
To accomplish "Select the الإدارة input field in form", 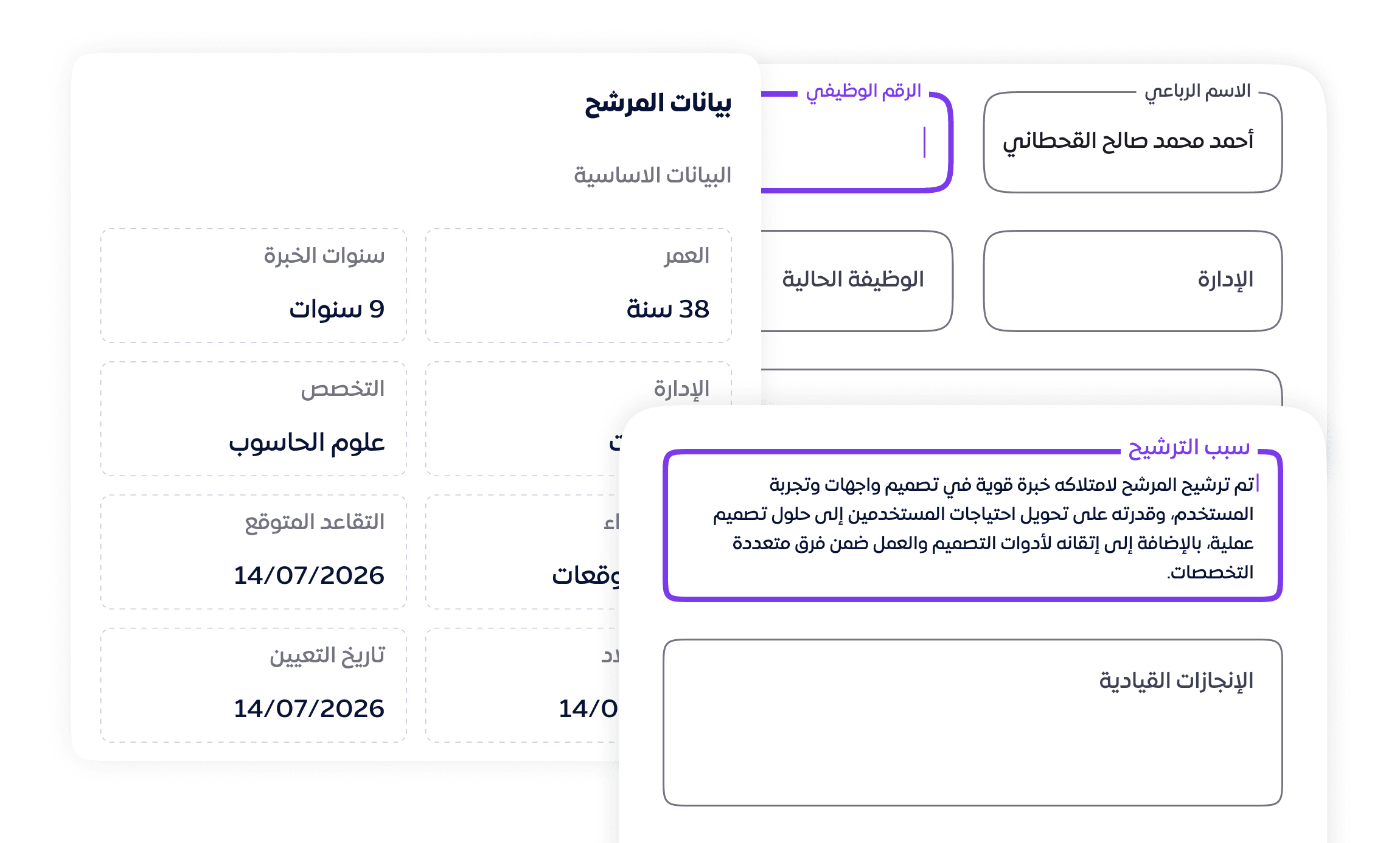I will [x=1132, y=281].
